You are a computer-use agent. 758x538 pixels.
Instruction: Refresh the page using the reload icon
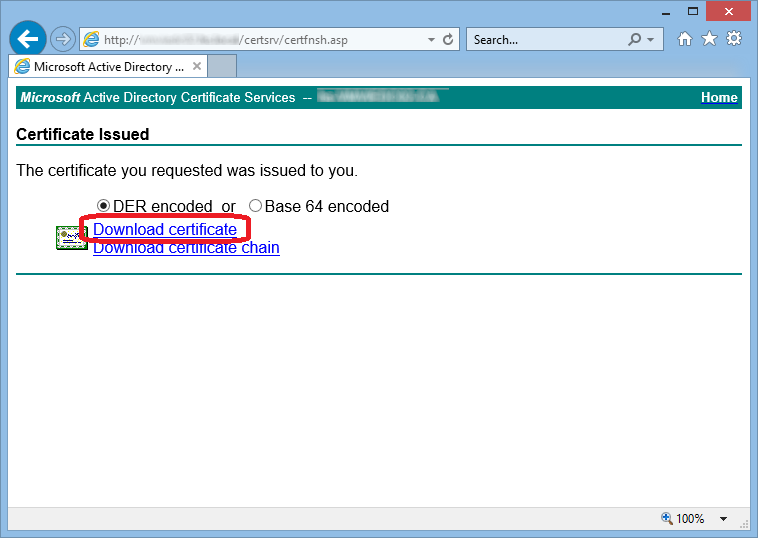pos(448,40)
